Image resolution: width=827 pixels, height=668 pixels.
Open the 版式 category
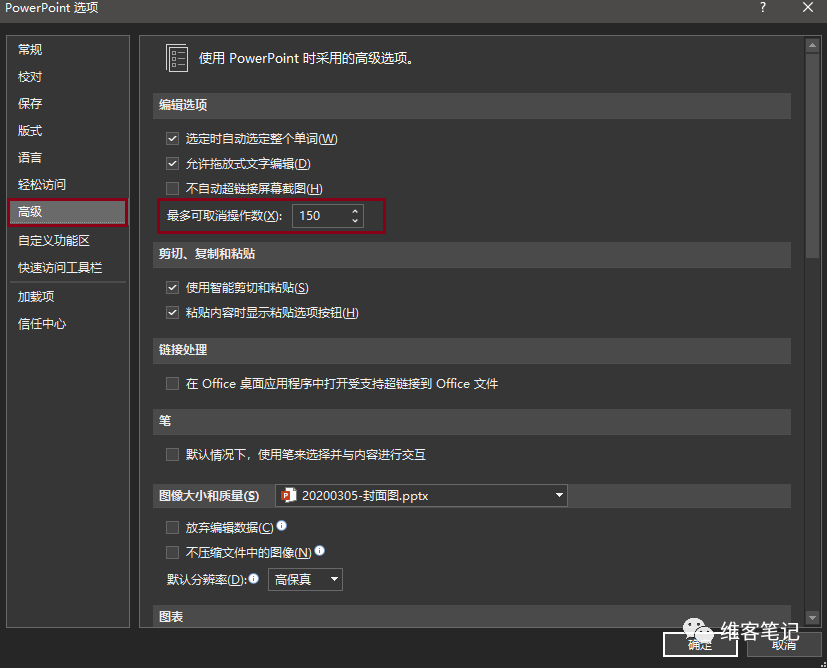(x=68, y=131)
